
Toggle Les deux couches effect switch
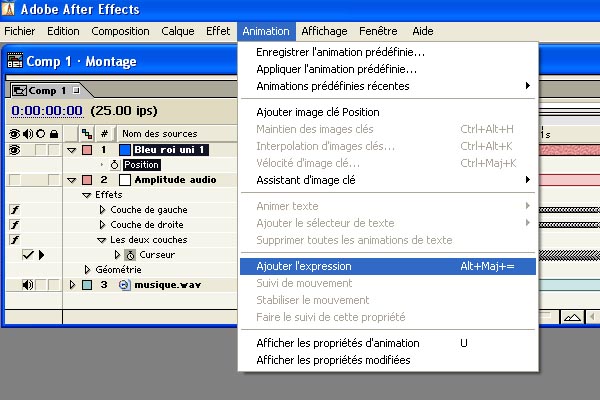pyautogui.click(x=15, y=240)
